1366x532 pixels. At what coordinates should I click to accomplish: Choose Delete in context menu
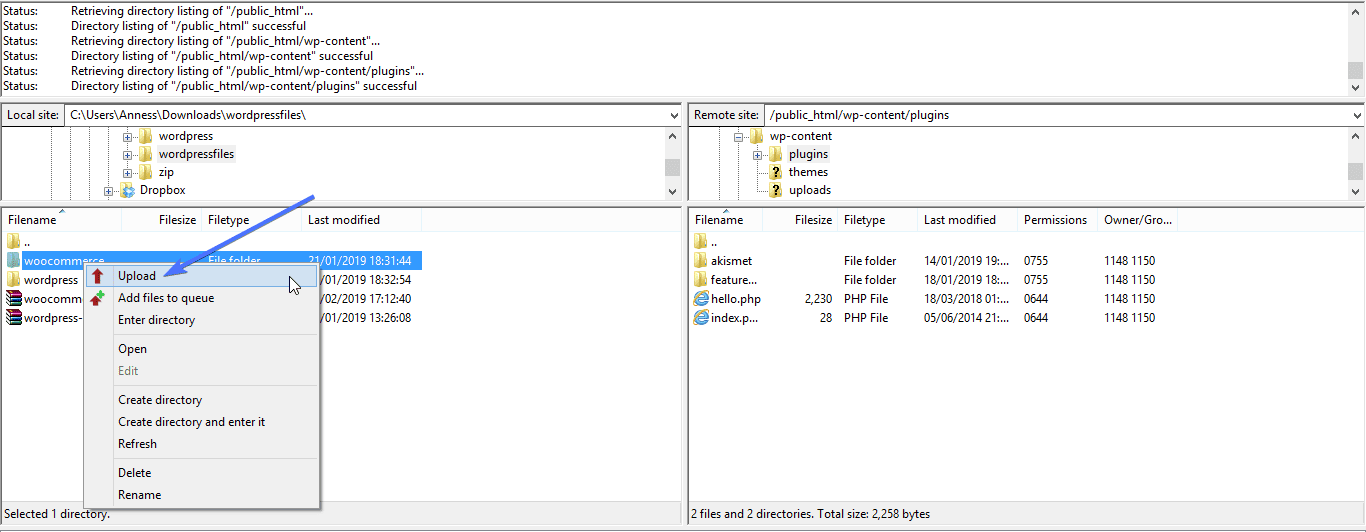202,473
